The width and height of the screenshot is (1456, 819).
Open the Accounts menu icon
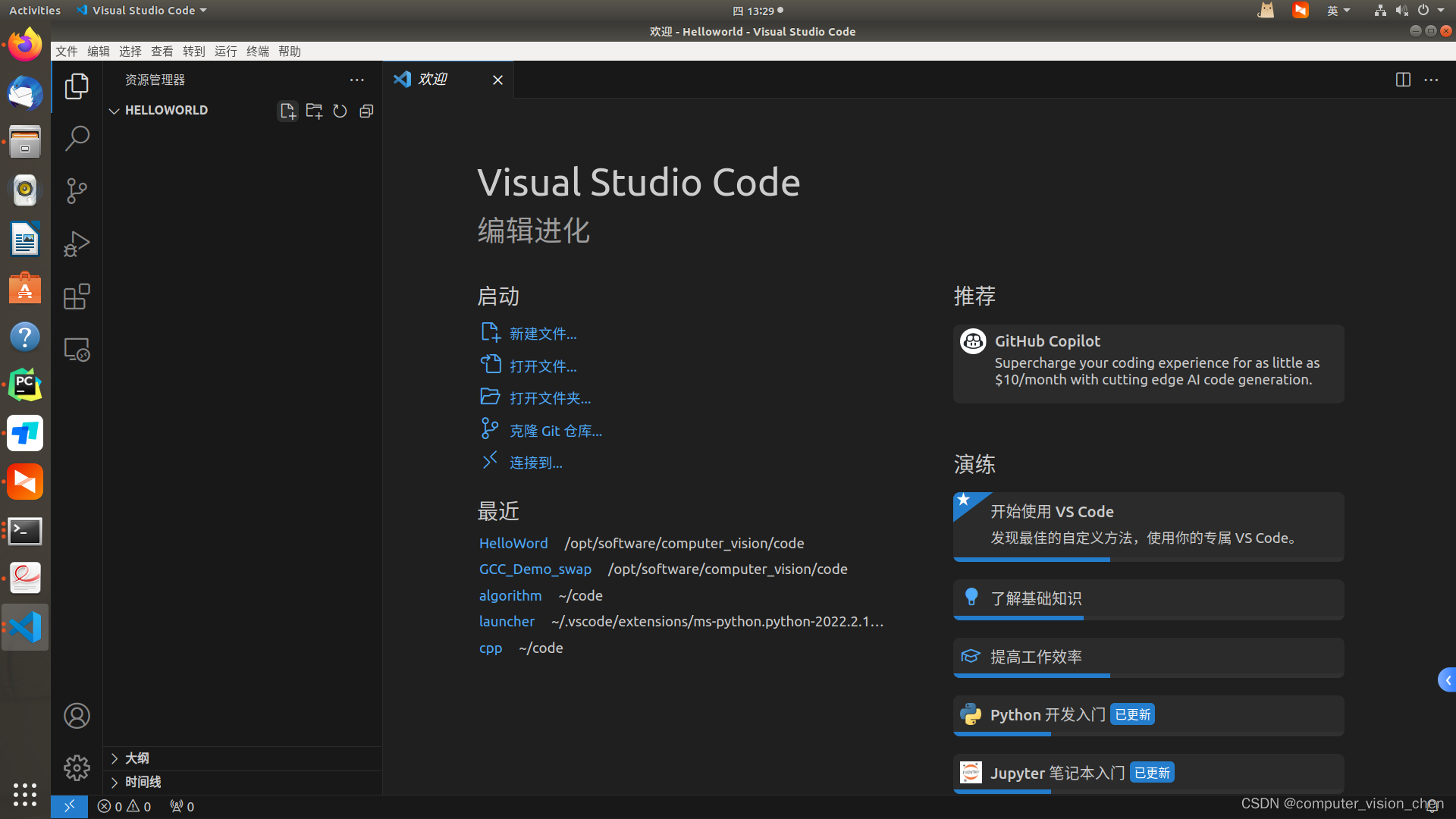pos(77,716)
